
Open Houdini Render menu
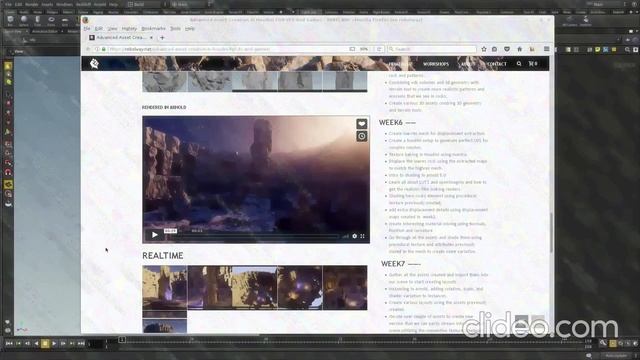[x=31, y=4]
